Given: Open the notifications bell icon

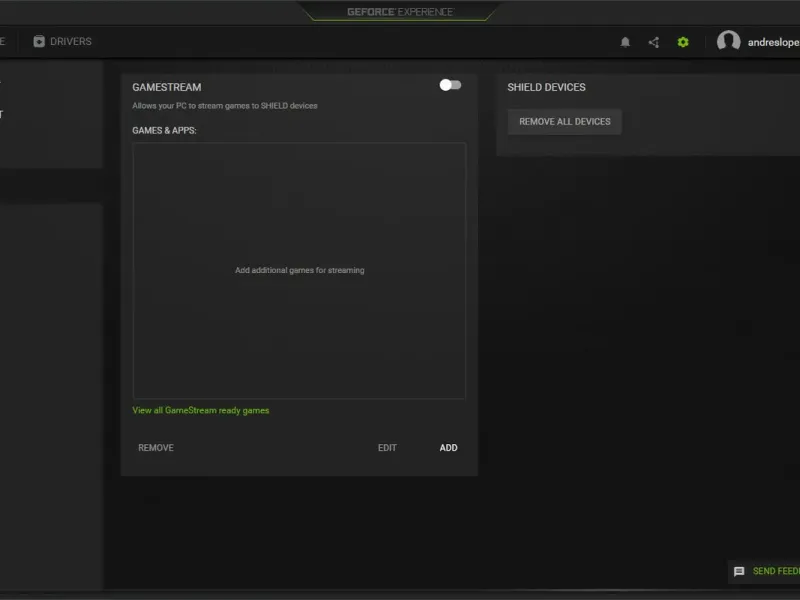Looking at the screenshot, I should tap(625, 42).
